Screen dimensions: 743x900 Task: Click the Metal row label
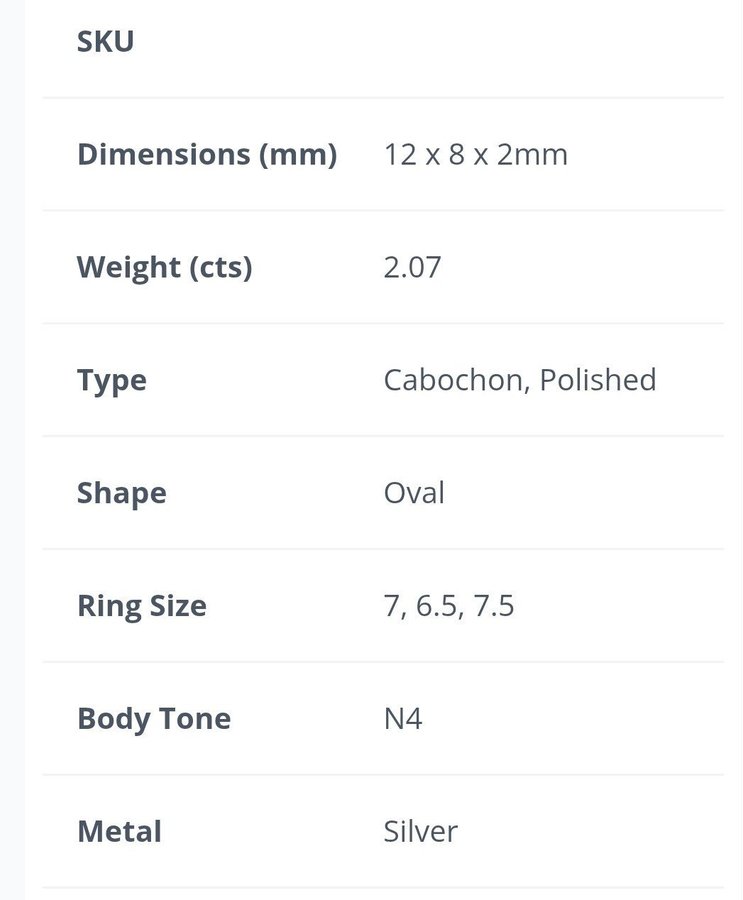click(x=119, y=832)
